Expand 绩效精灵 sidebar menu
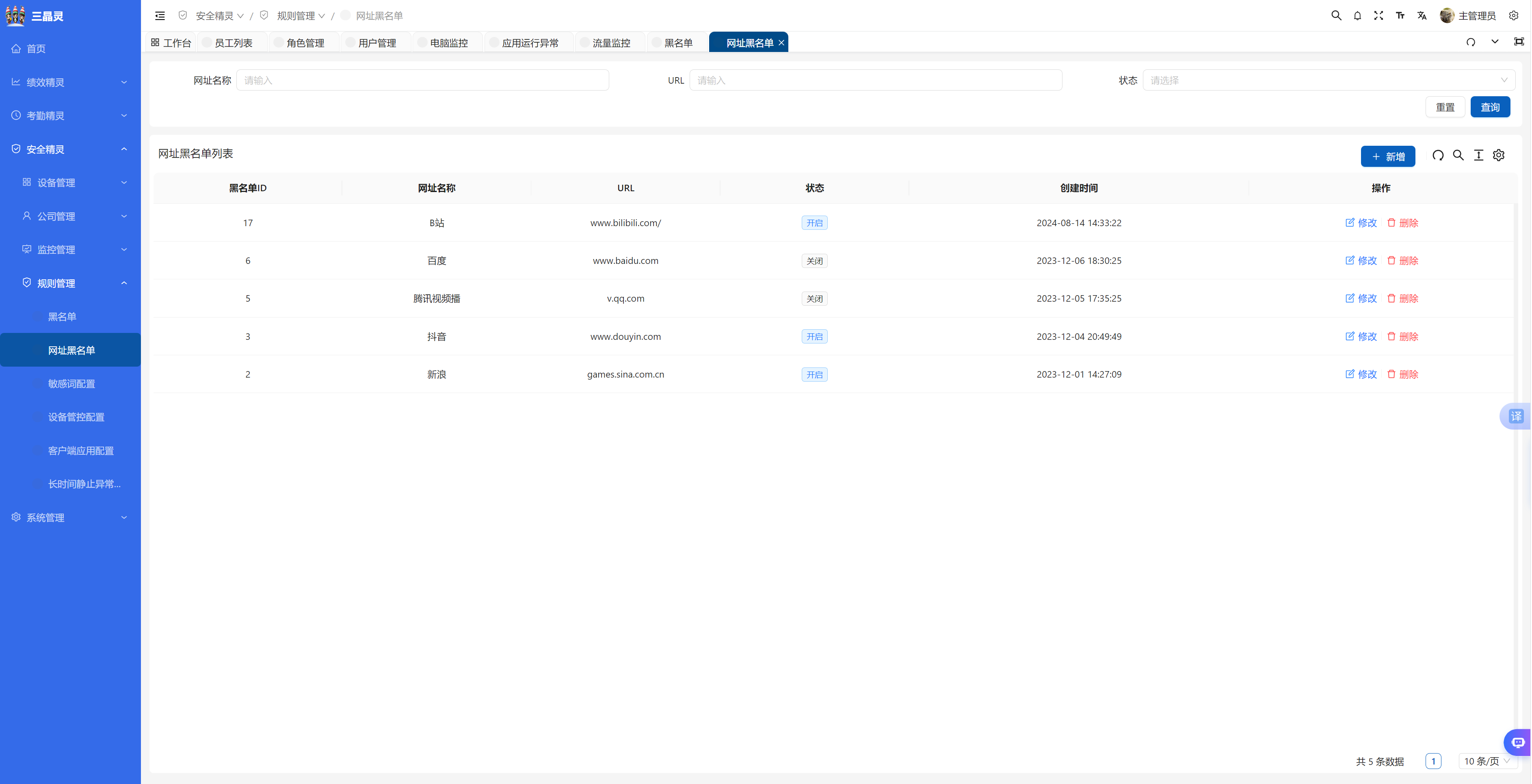 70,82
